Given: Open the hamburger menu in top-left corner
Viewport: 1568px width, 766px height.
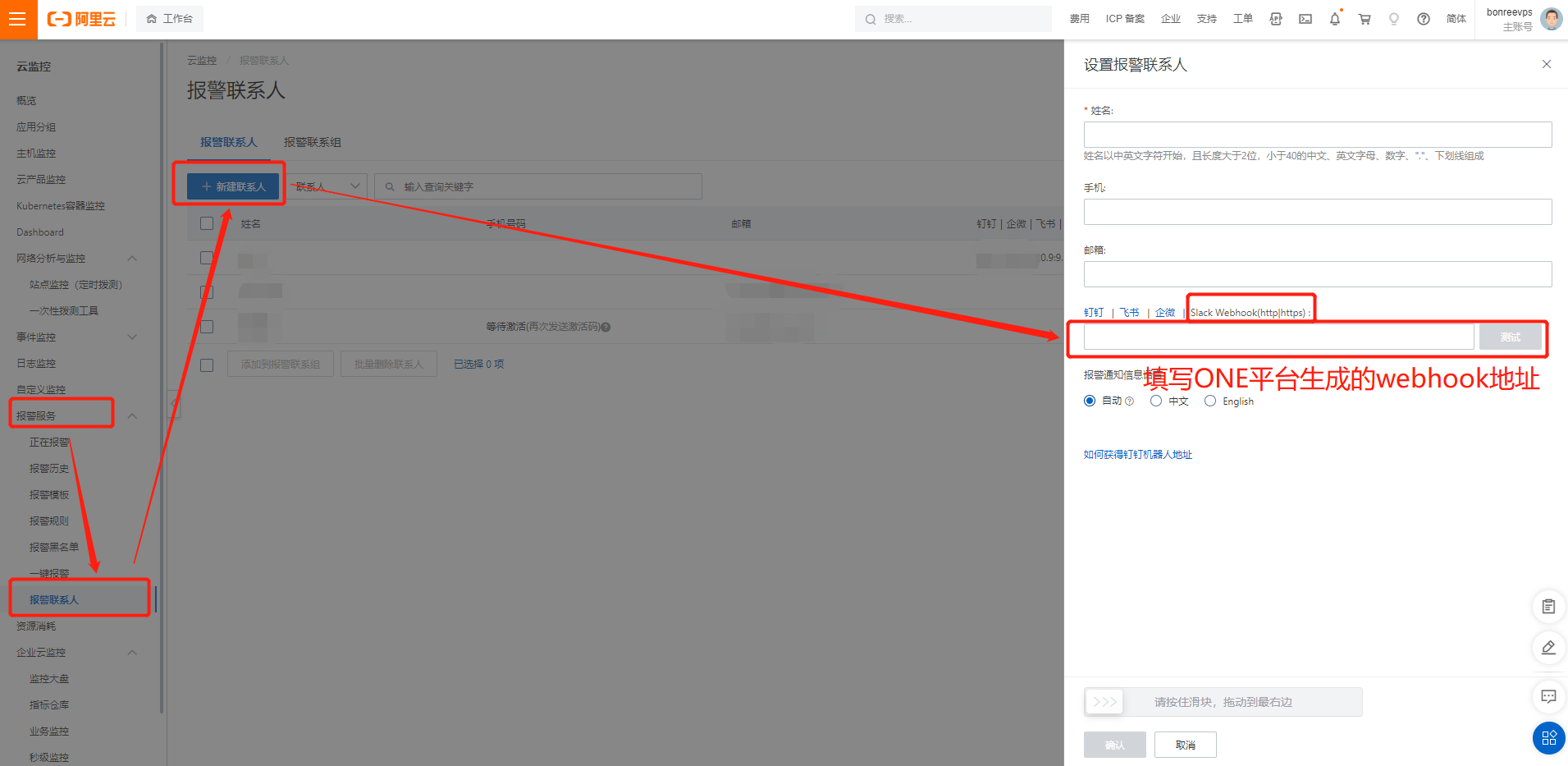Looking at the screenshot, I should (18, 19).
